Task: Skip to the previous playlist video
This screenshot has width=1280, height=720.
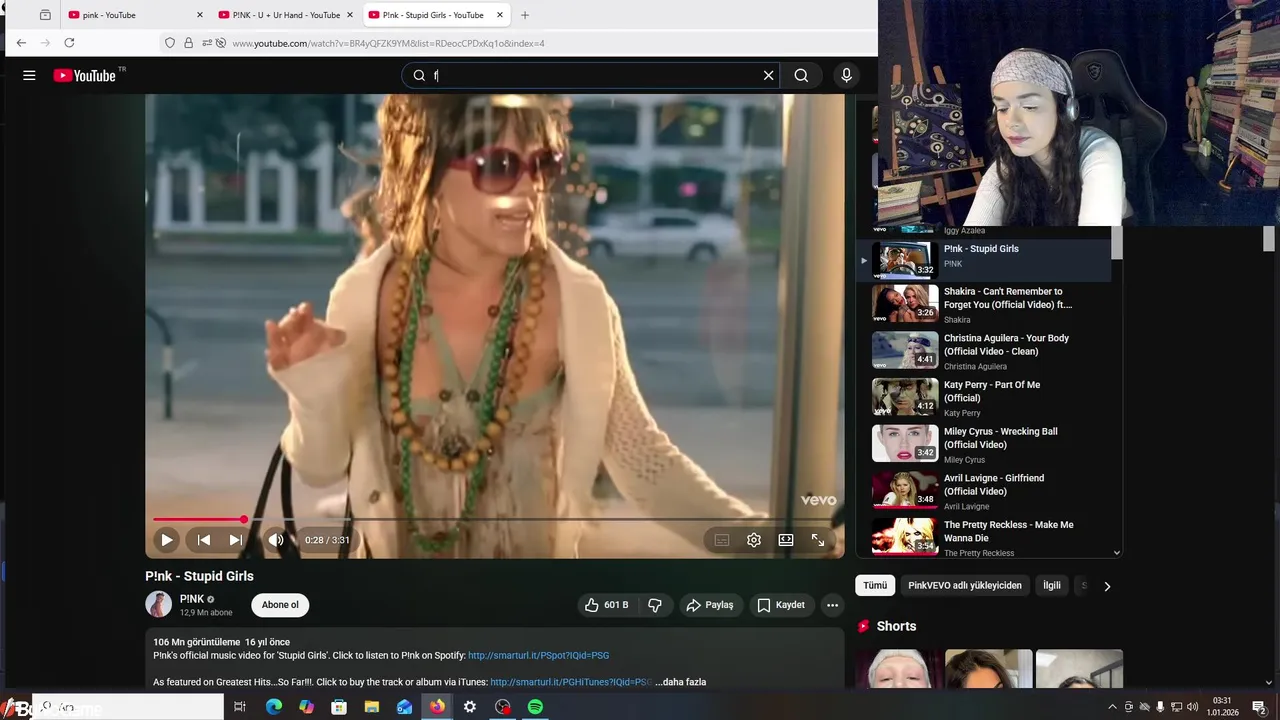Action: click(x=203, y=540)
